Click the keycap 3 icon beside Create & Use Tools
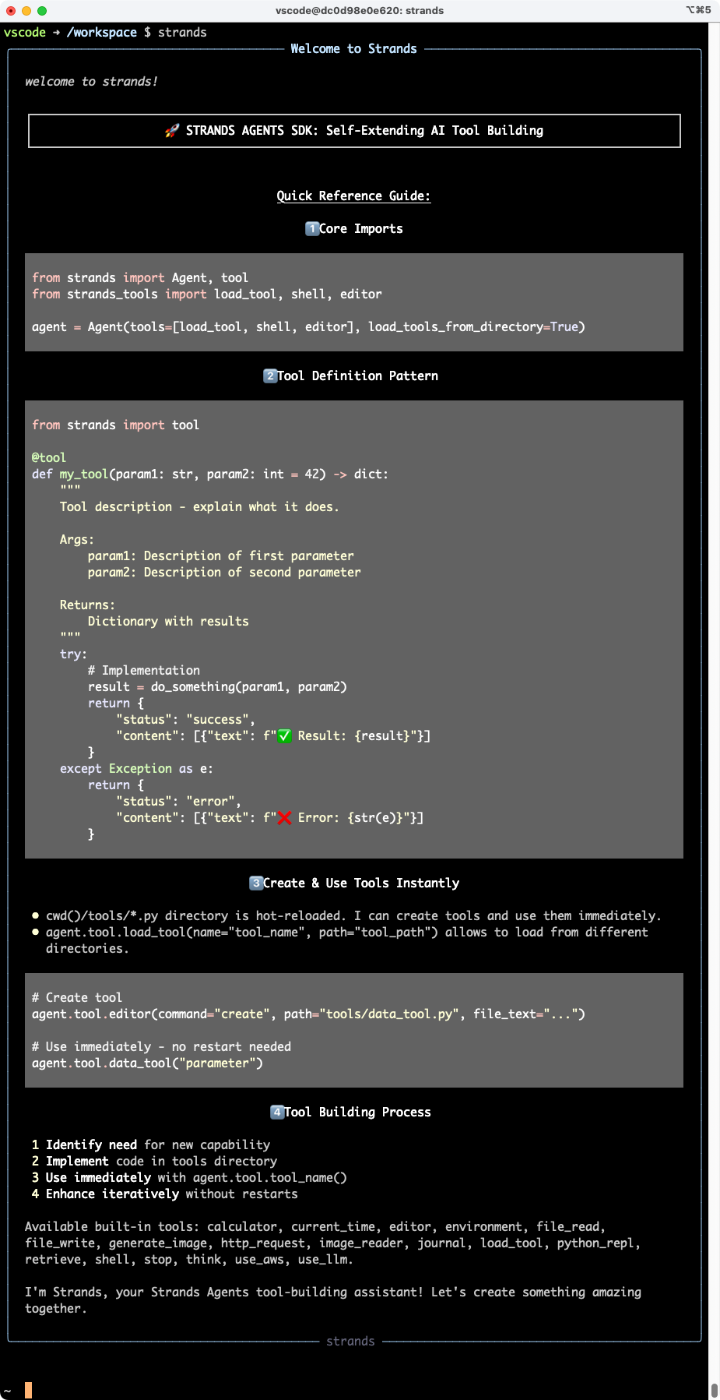 (x=255, y=883)
